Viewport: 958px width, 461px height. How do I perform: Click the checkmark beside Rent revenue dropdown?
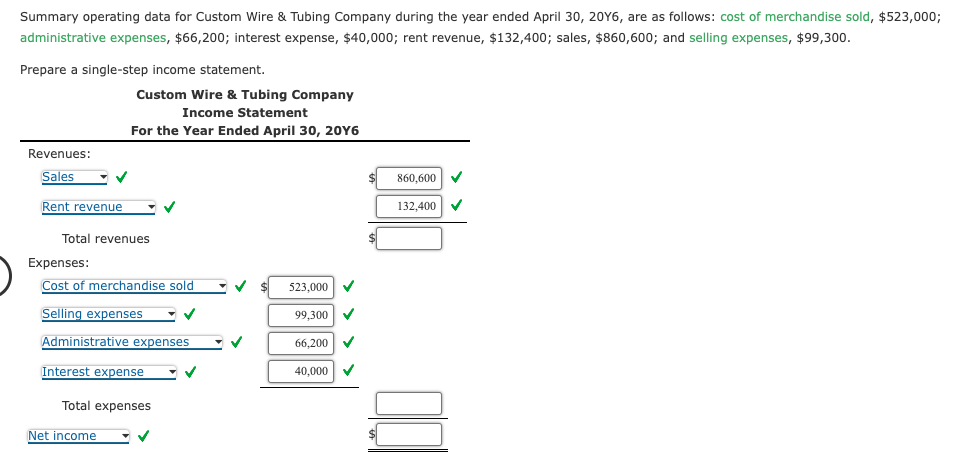169,208
